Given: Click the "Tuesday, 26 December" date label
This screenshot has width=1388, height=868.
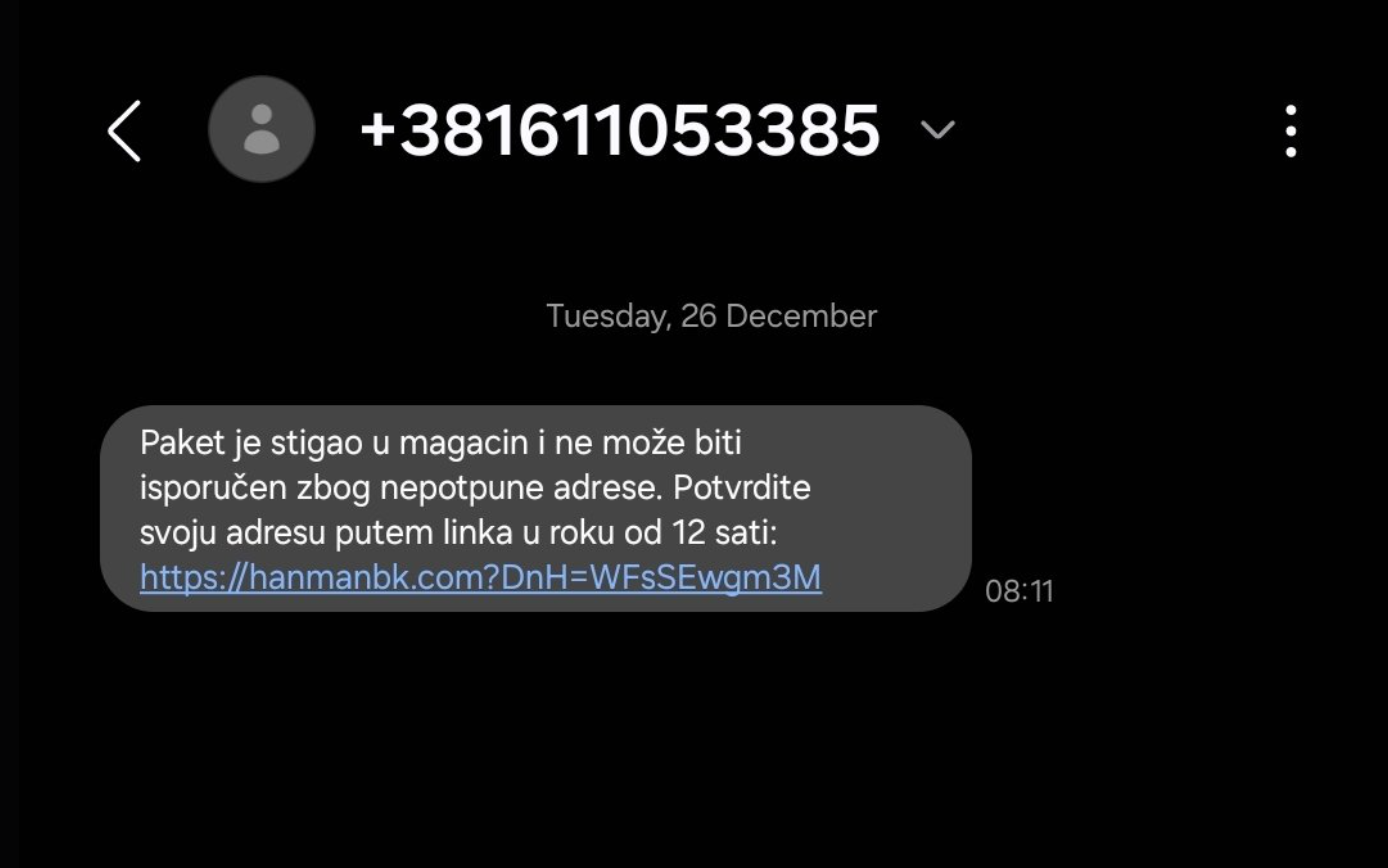Looking at the screenshot, I should click(x=711, y=316).
